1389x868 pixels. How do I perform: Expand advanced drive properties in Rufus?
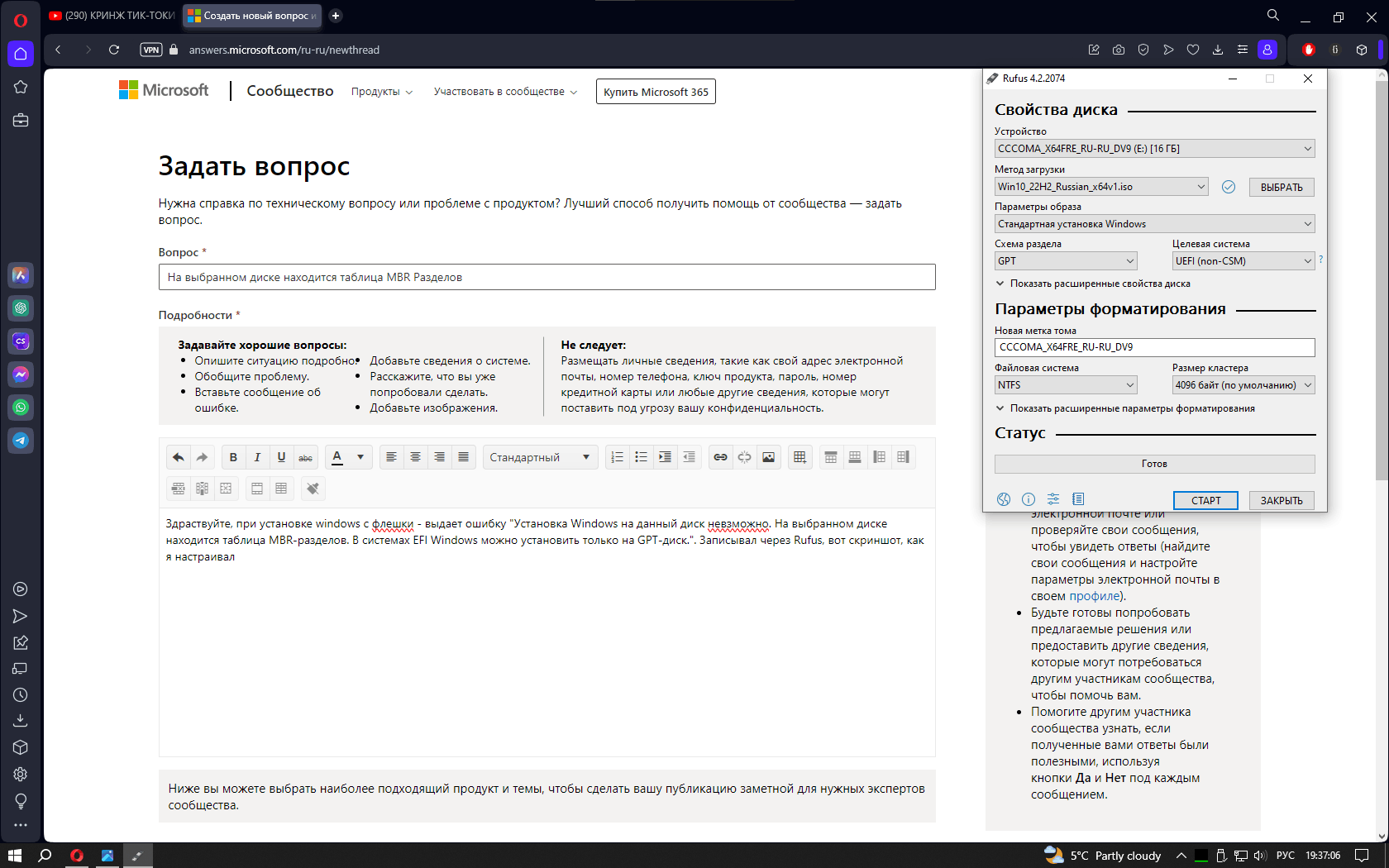[x=1093, y=284]
